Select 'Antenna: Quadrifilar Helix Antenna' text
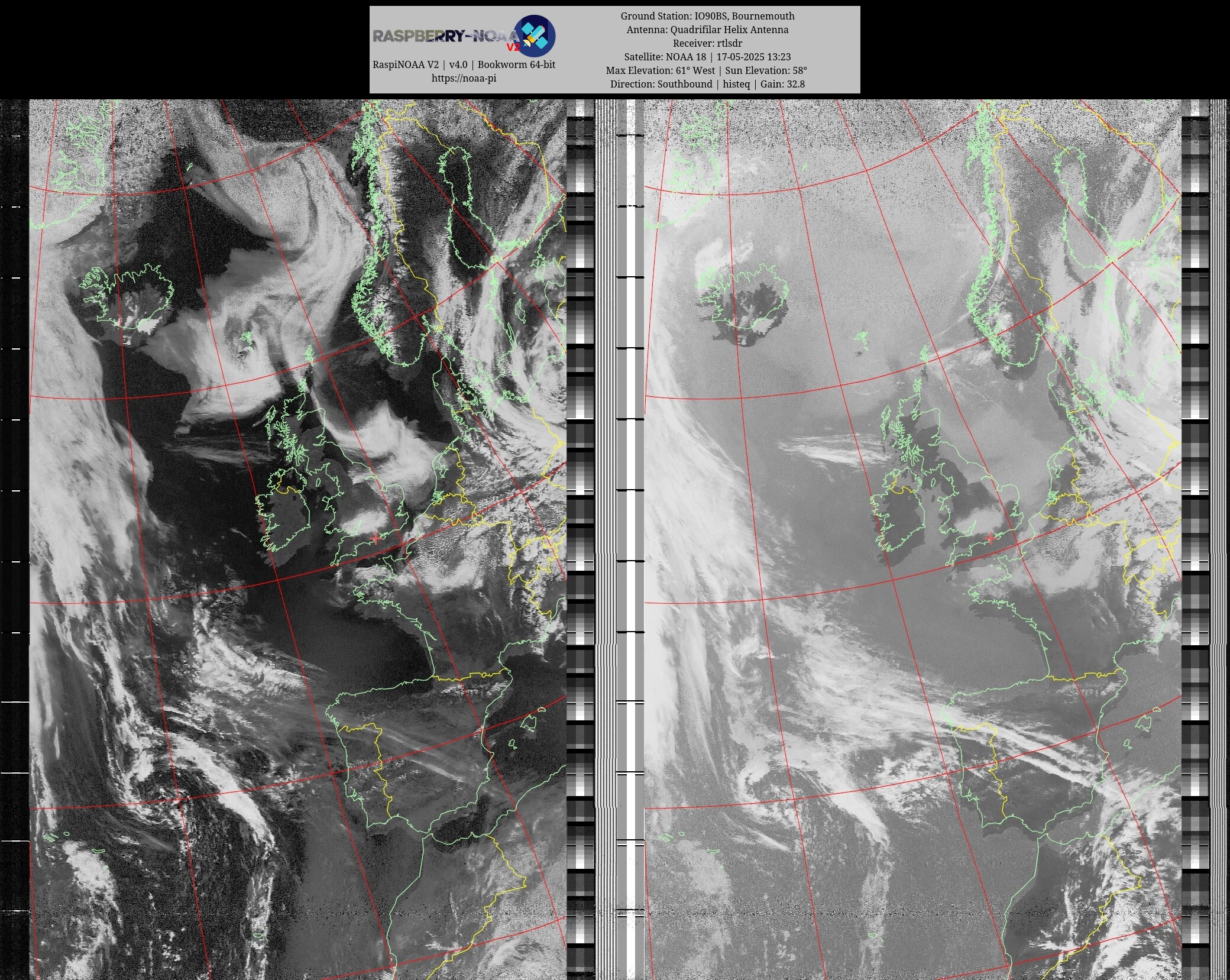The image size is (1230, 980). [707, 30]
